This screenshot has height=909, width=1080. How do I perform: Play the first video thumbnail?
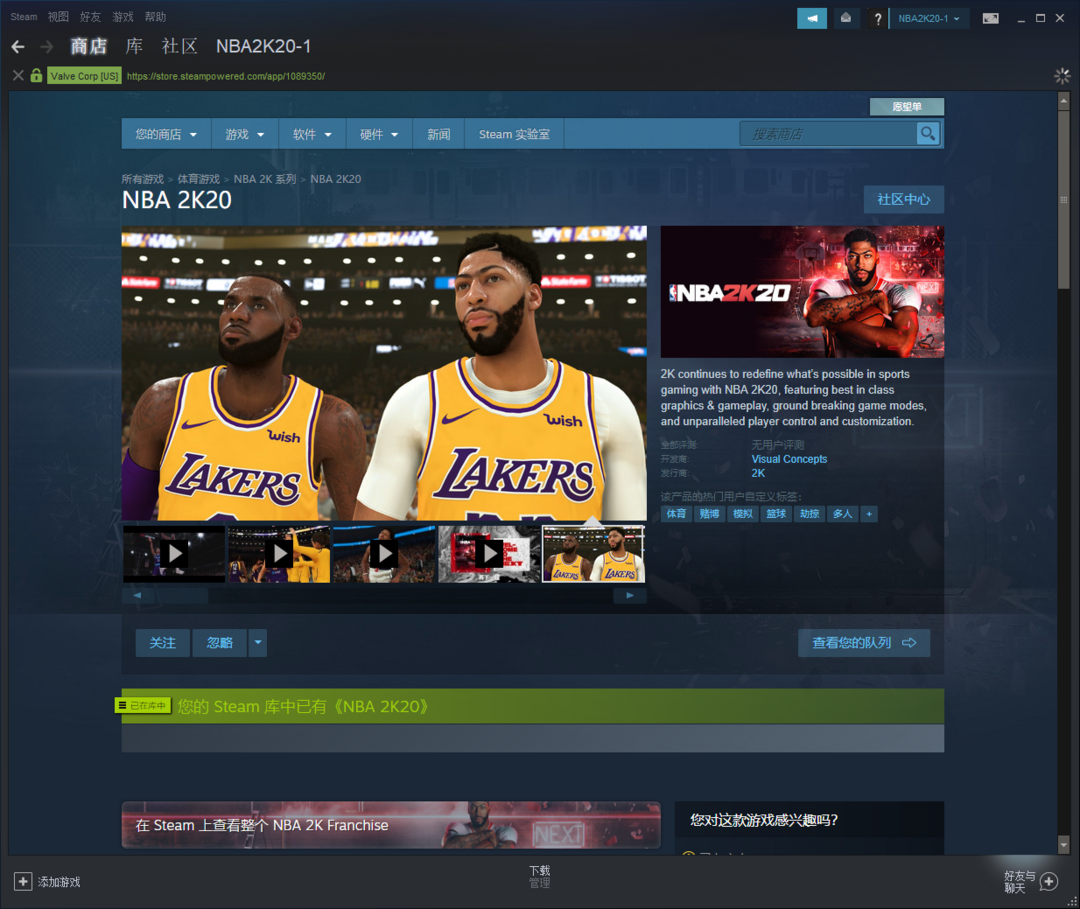[174, 553]
